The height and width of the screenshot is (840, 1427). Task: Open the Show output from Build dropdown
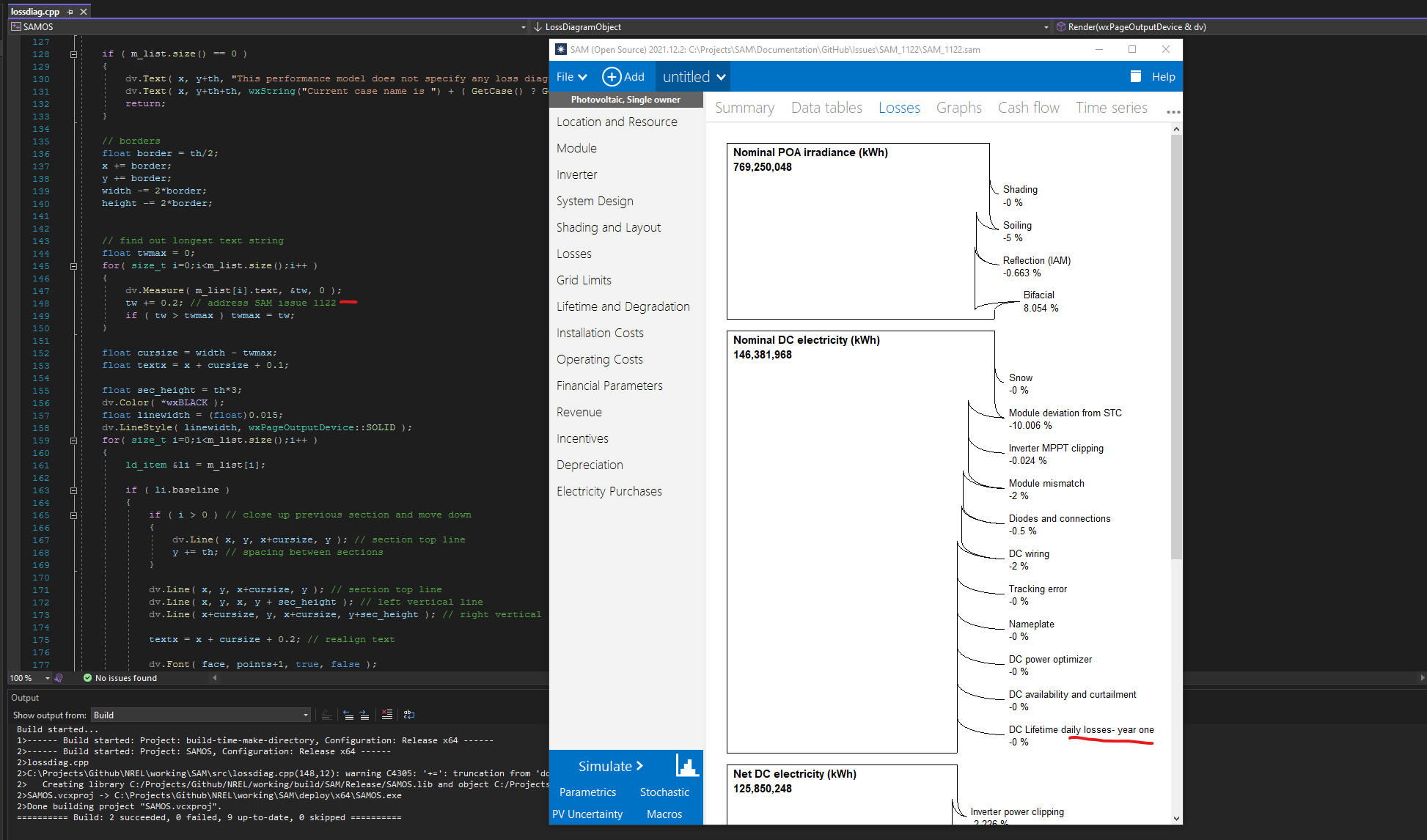click(201, 715)
